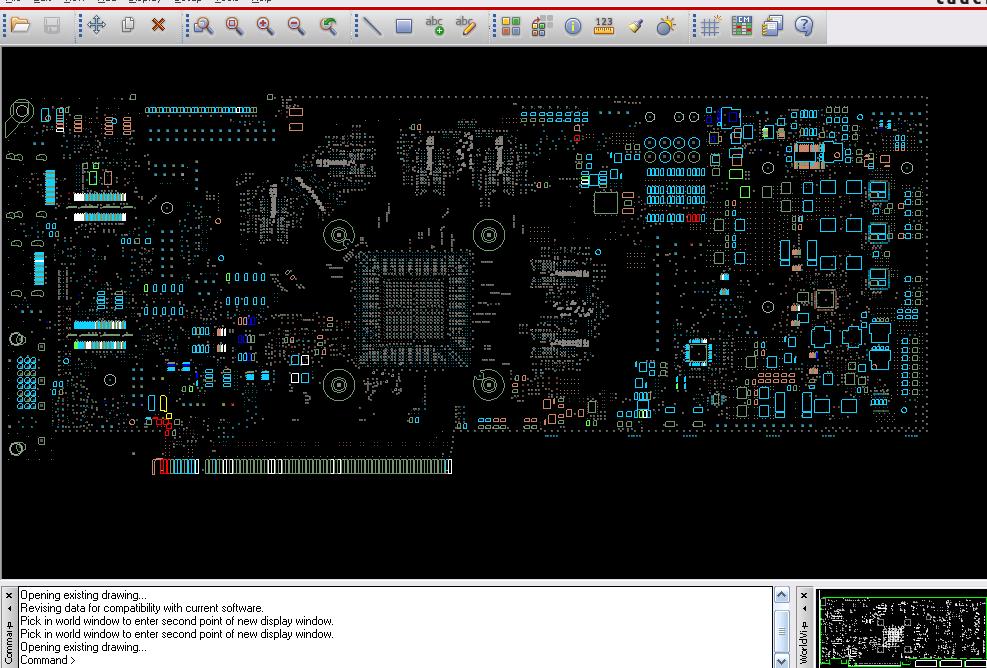Select the Move tool with four arrows

(96, 25)
